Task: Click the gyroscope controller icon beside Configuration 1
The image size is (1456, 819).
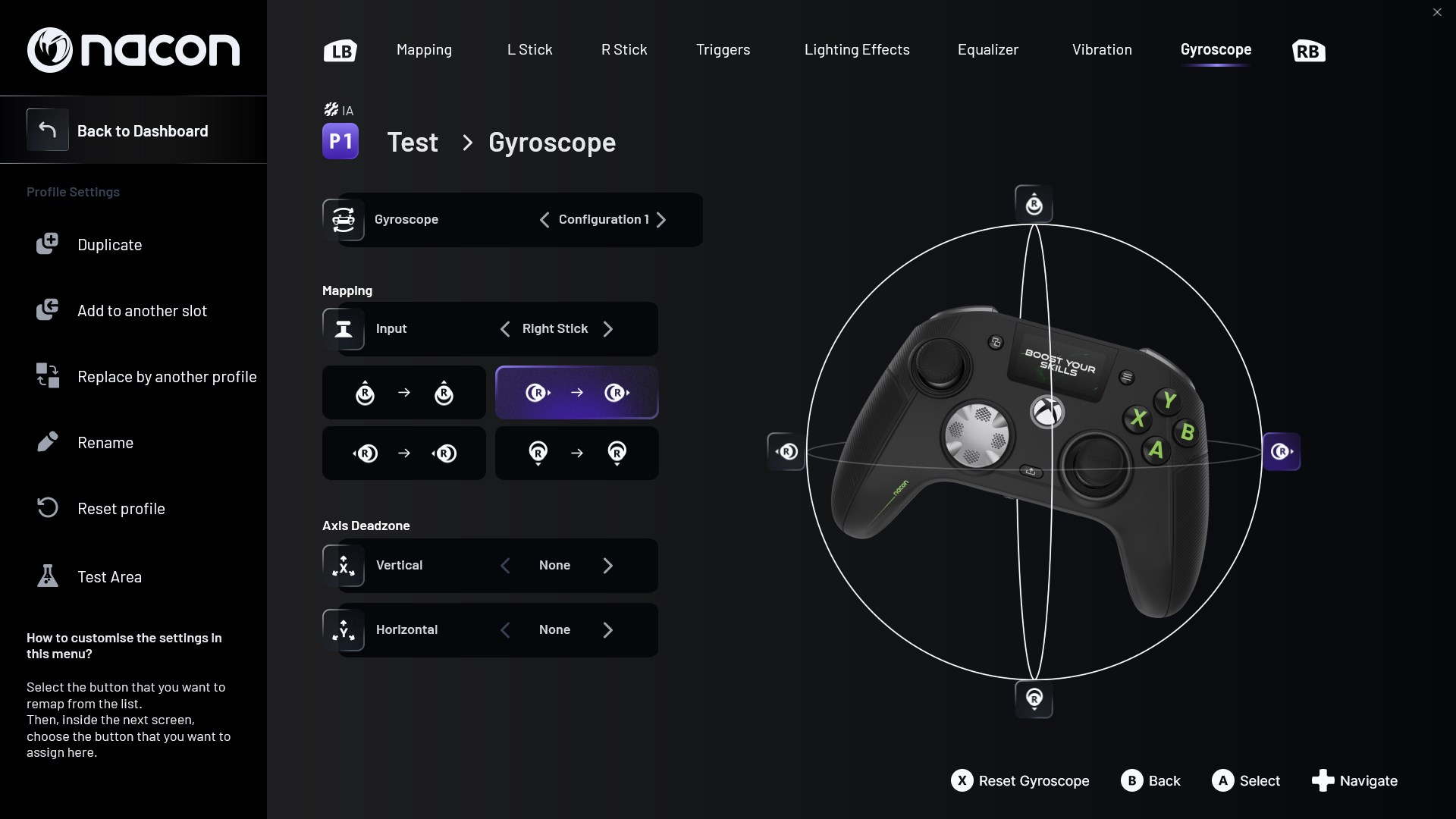Action: click(x=344, y=219)
